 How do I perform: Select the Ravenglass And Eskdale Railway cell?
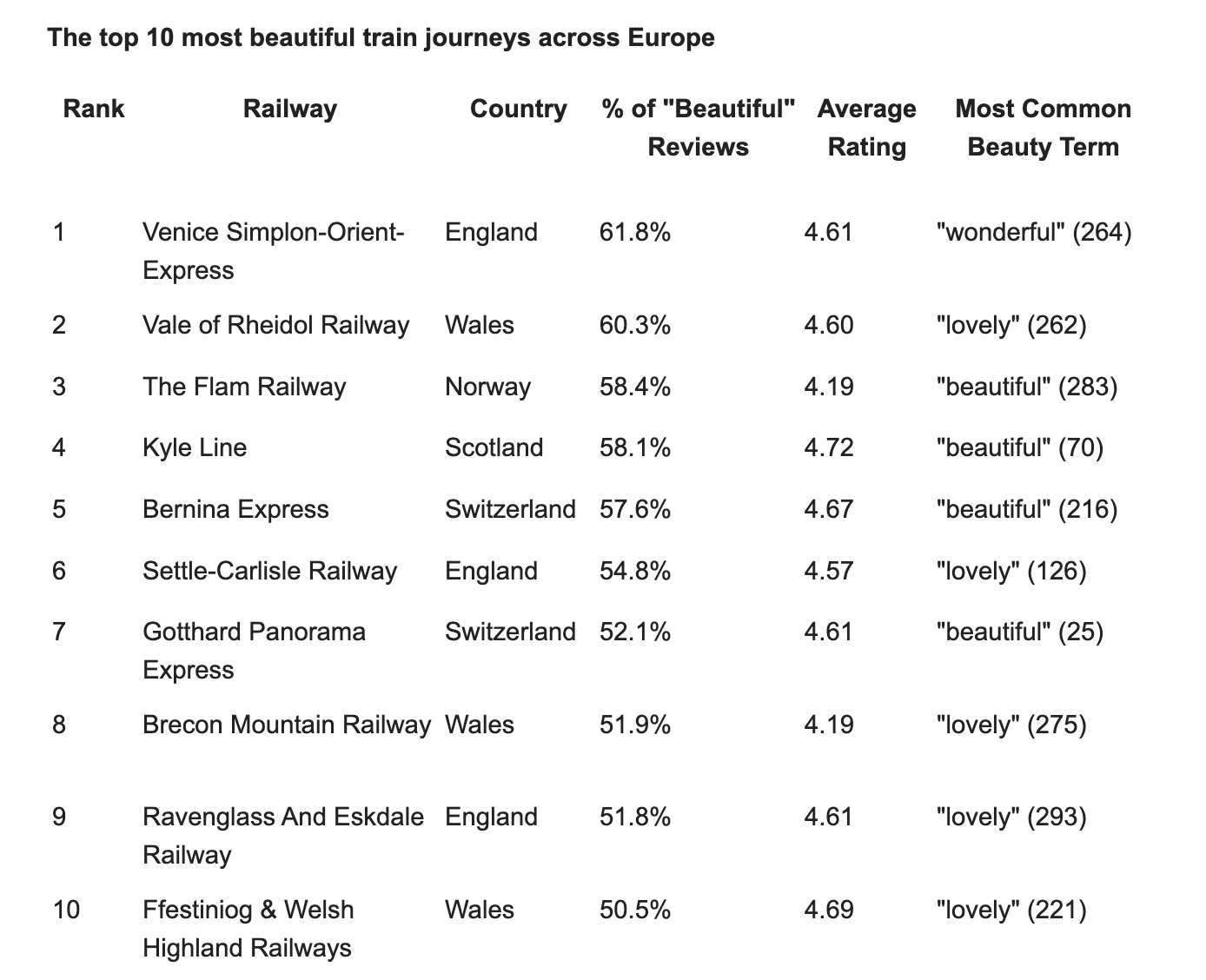point(283,836)
